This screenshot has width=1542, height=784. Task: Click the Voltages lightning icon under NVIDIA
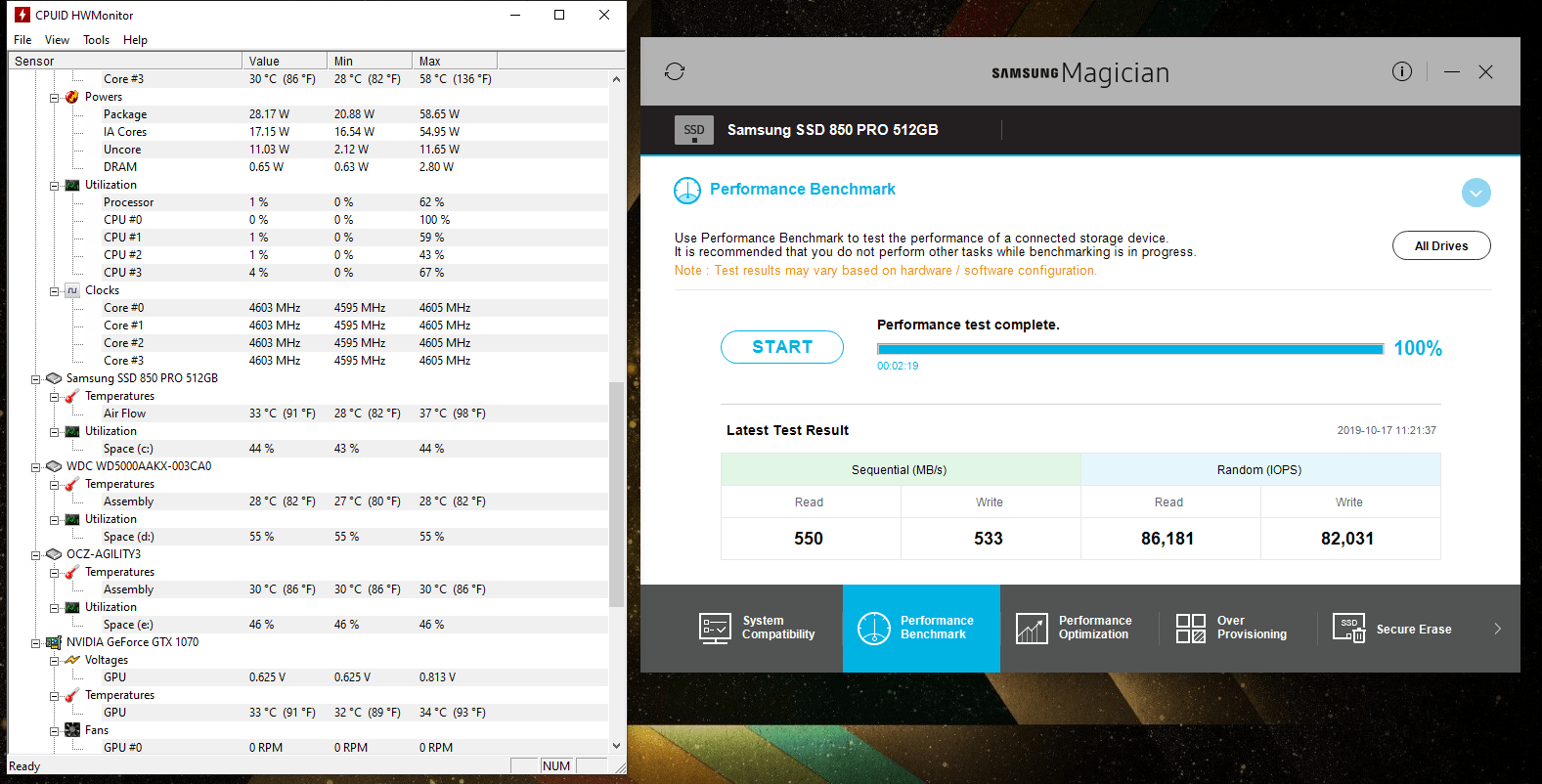tap(72, 660)
